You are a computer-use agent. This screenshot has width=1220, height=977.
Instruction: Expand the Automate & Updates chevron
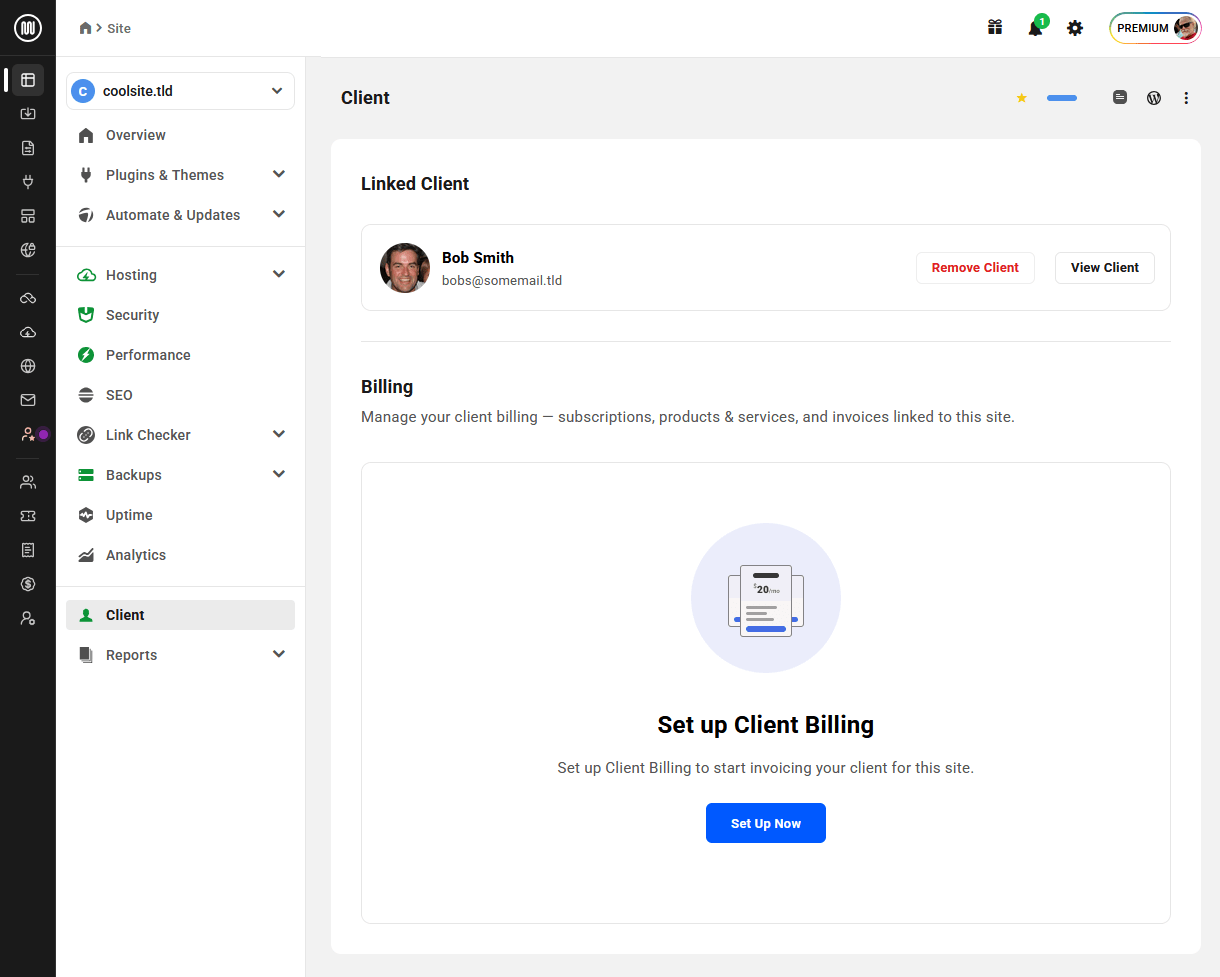[x=279, y=214]
